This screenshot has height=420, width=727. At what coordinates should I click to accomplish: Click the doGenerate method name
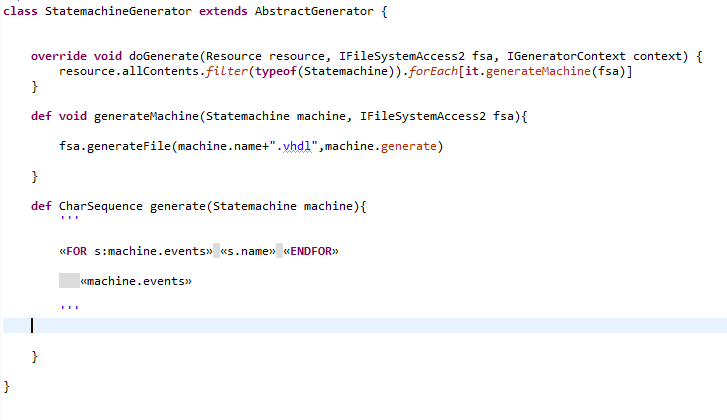(164, 56)
